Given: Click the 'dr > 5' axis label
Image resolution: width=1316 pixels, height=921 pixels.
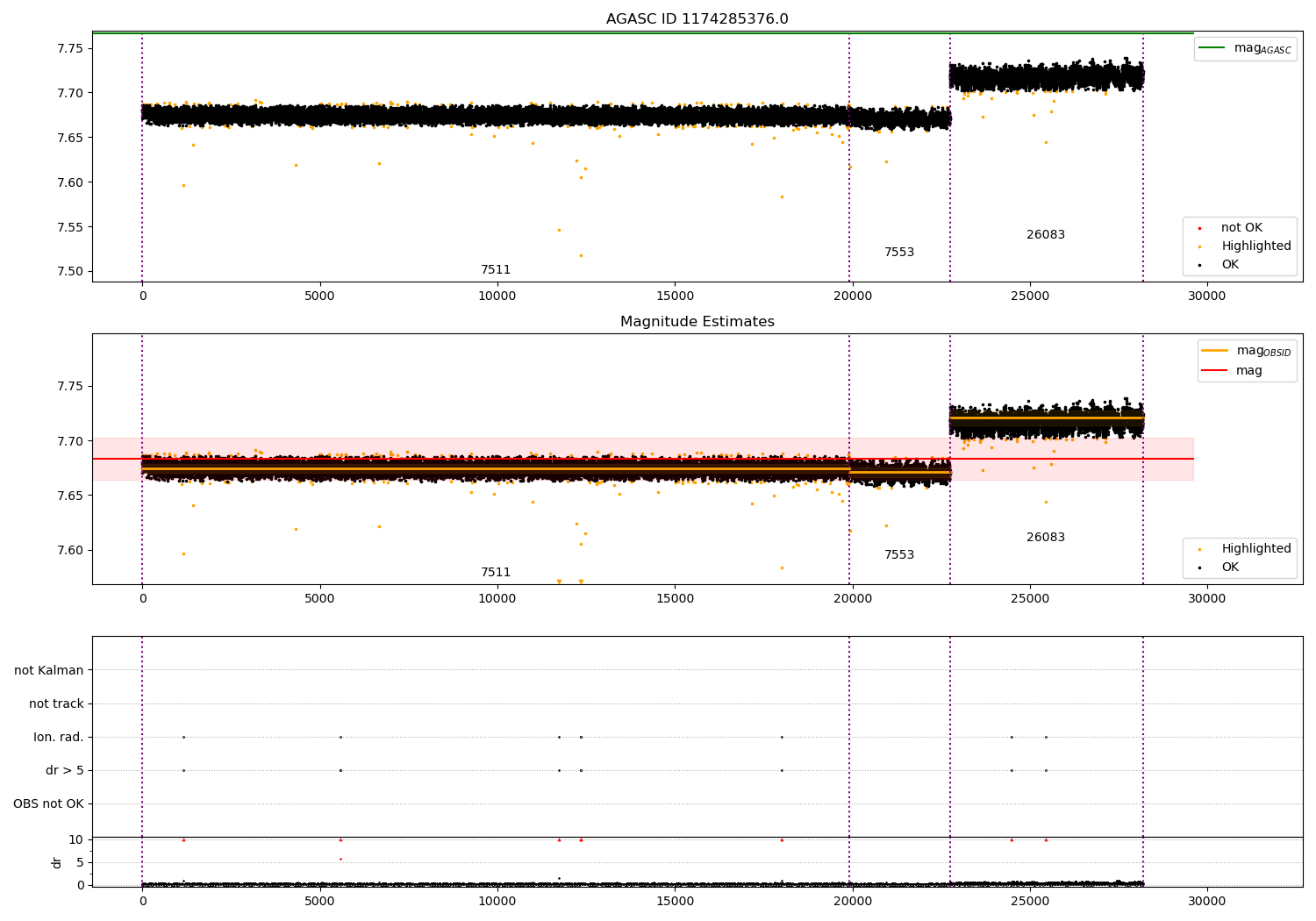Looking at the screenshot, I should pos(65,771).
